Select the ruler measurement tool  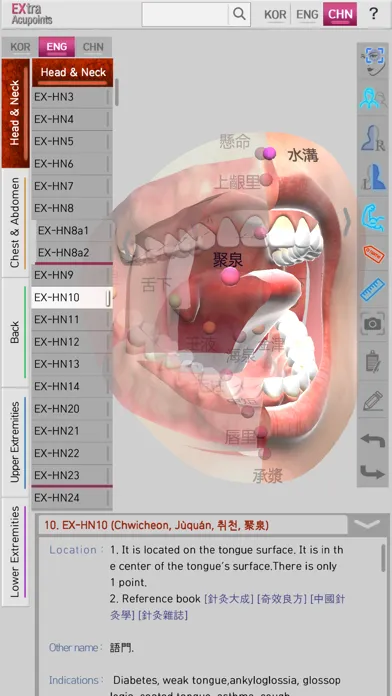click(372, 289)
